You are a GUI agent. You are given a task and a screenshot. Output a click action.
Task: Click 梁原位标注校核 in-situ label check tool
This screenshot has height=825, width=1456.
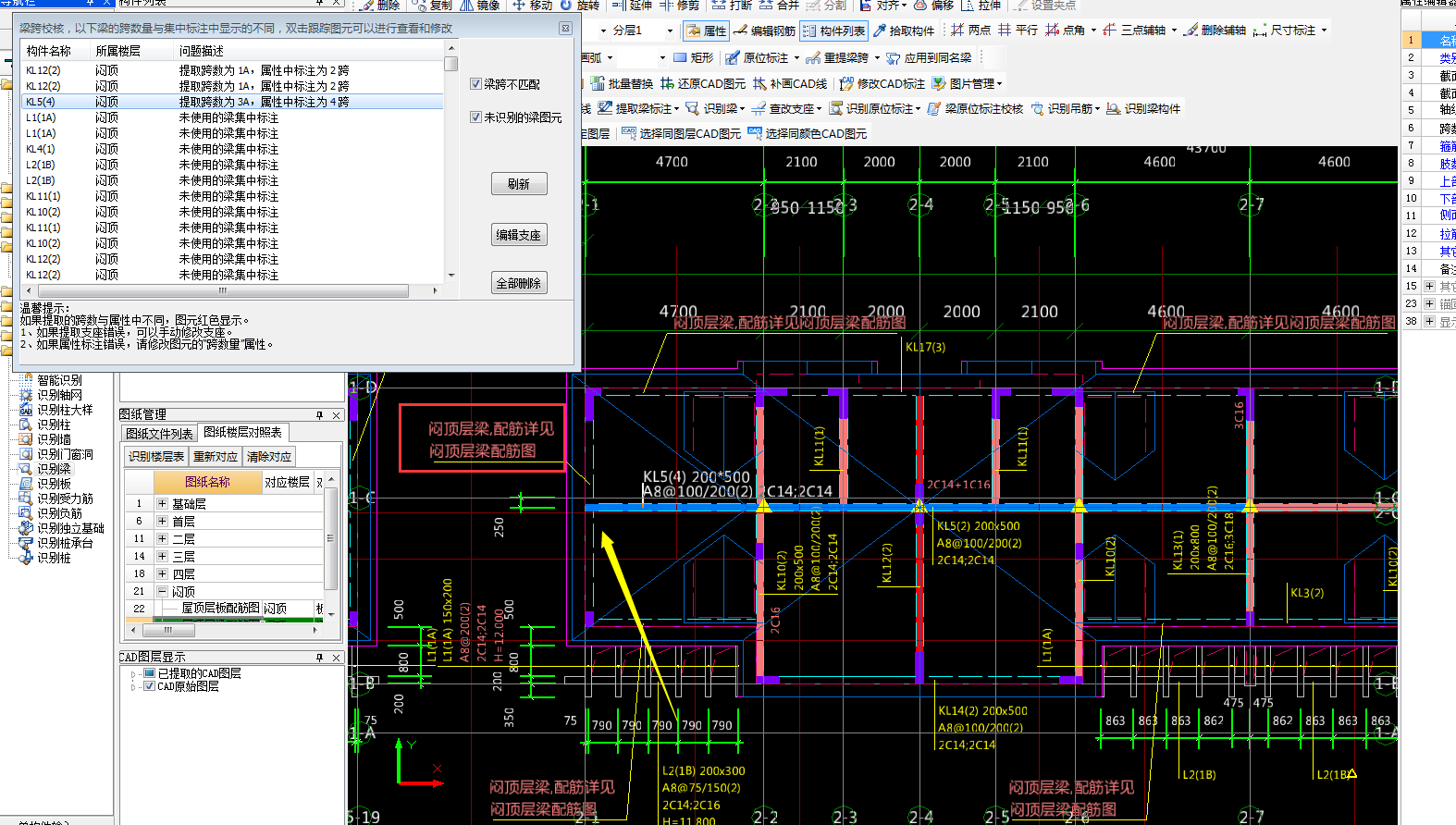pos(975,109)
